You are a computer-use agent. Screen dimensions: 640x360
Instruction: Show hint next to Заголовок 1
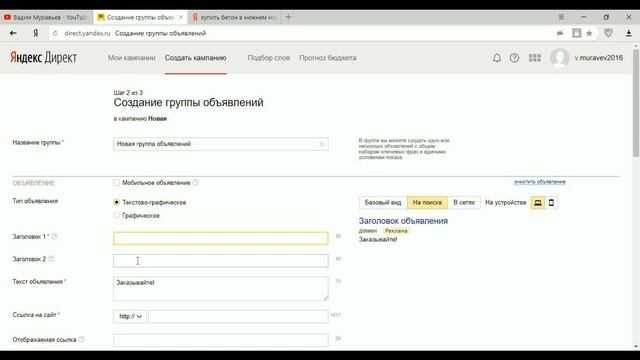55,236
